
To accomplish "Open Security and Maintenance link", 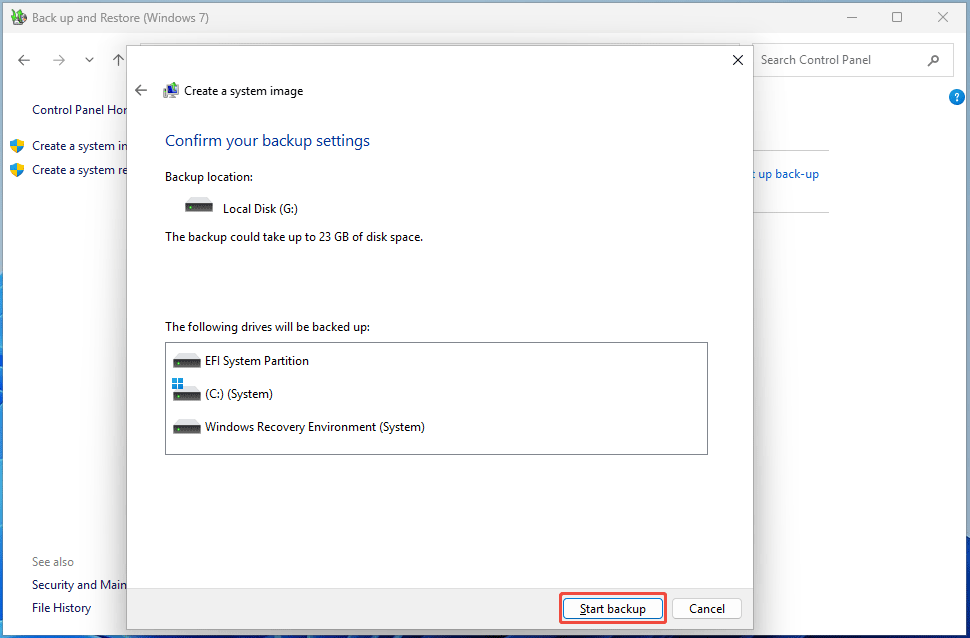I will click(x=79, y=585).
